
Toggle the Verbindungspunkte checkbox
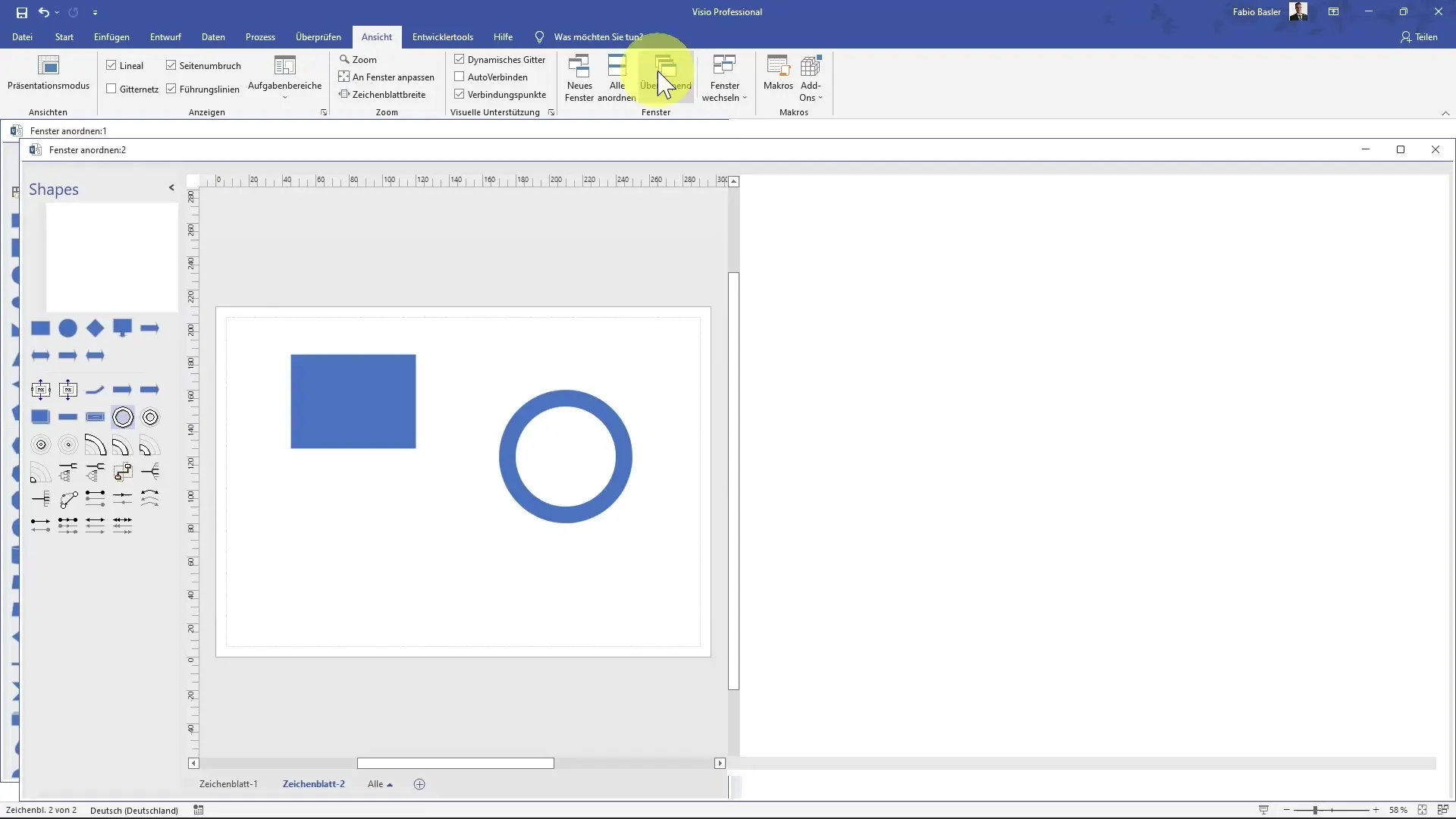point(460,94)
